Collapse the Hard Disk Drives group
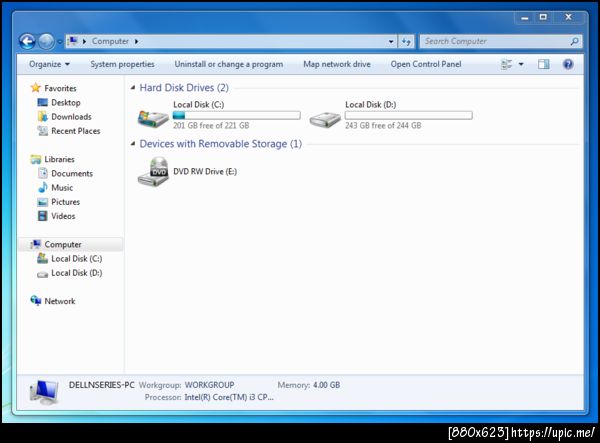Image resolution: width=600 pixels, height=443 pixels. (x=133, y=88)
